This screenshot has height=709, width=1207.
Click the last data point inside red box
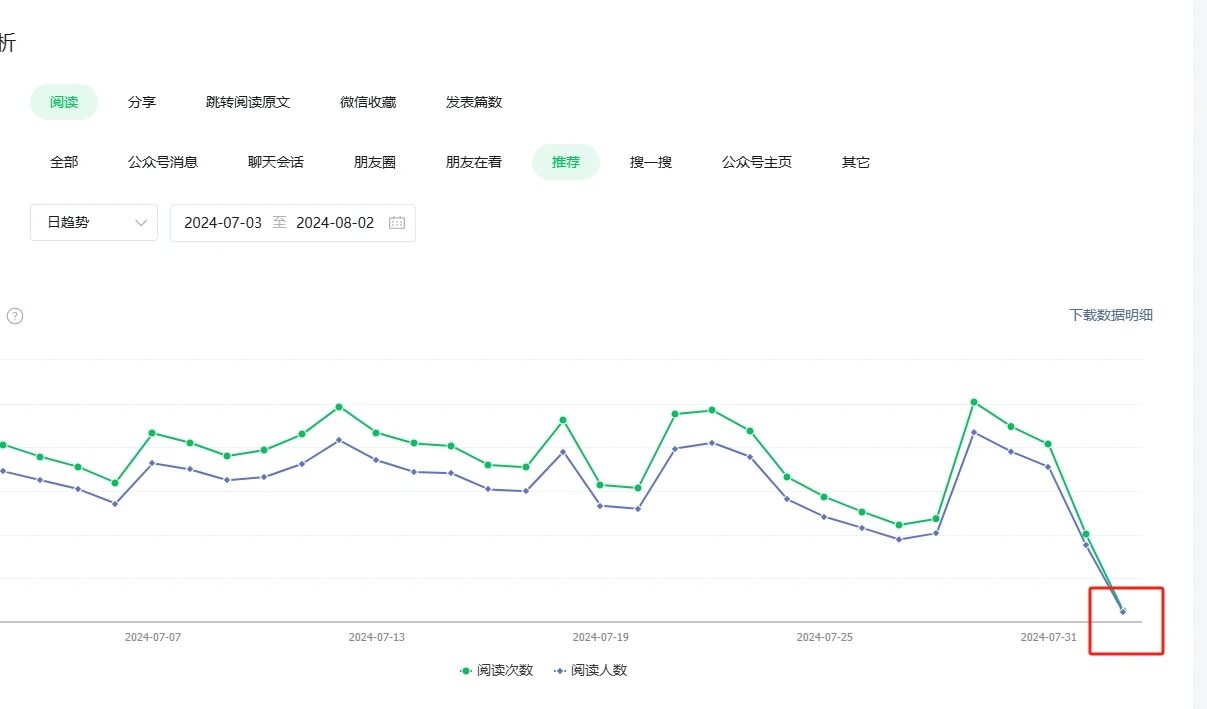coord(1123,611)
